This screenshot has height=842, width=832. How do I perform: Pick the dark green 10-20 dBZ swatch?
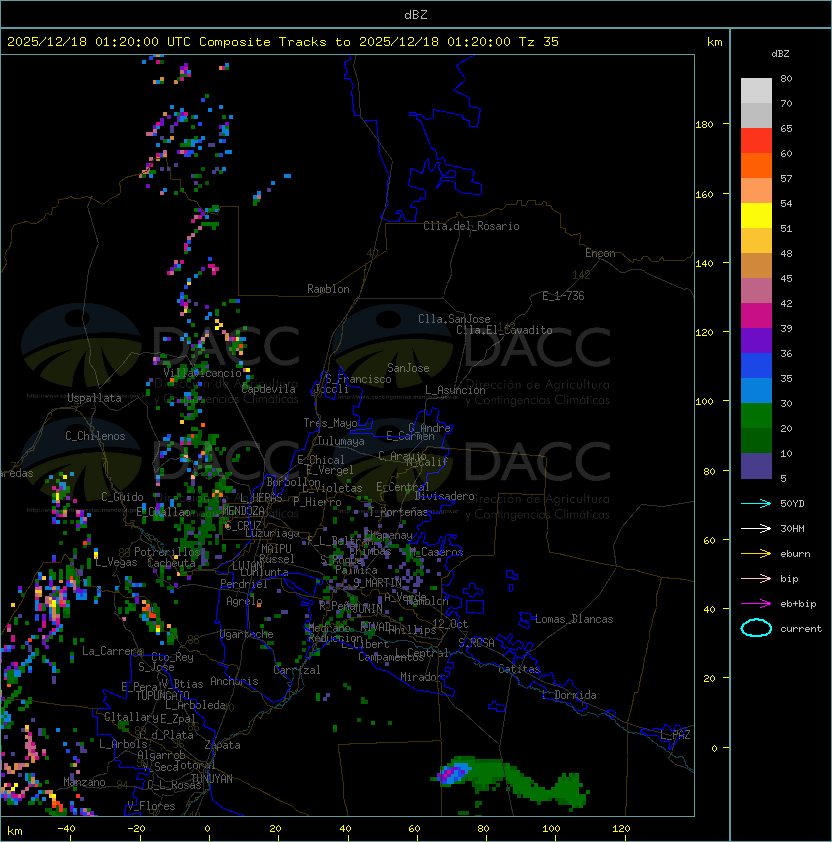coord(756,441)
